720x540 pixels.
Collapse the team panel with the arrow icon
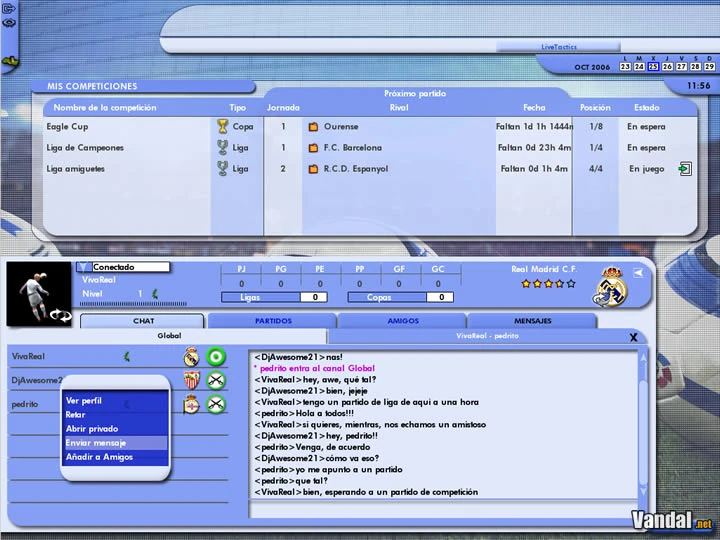pos(638,273)
